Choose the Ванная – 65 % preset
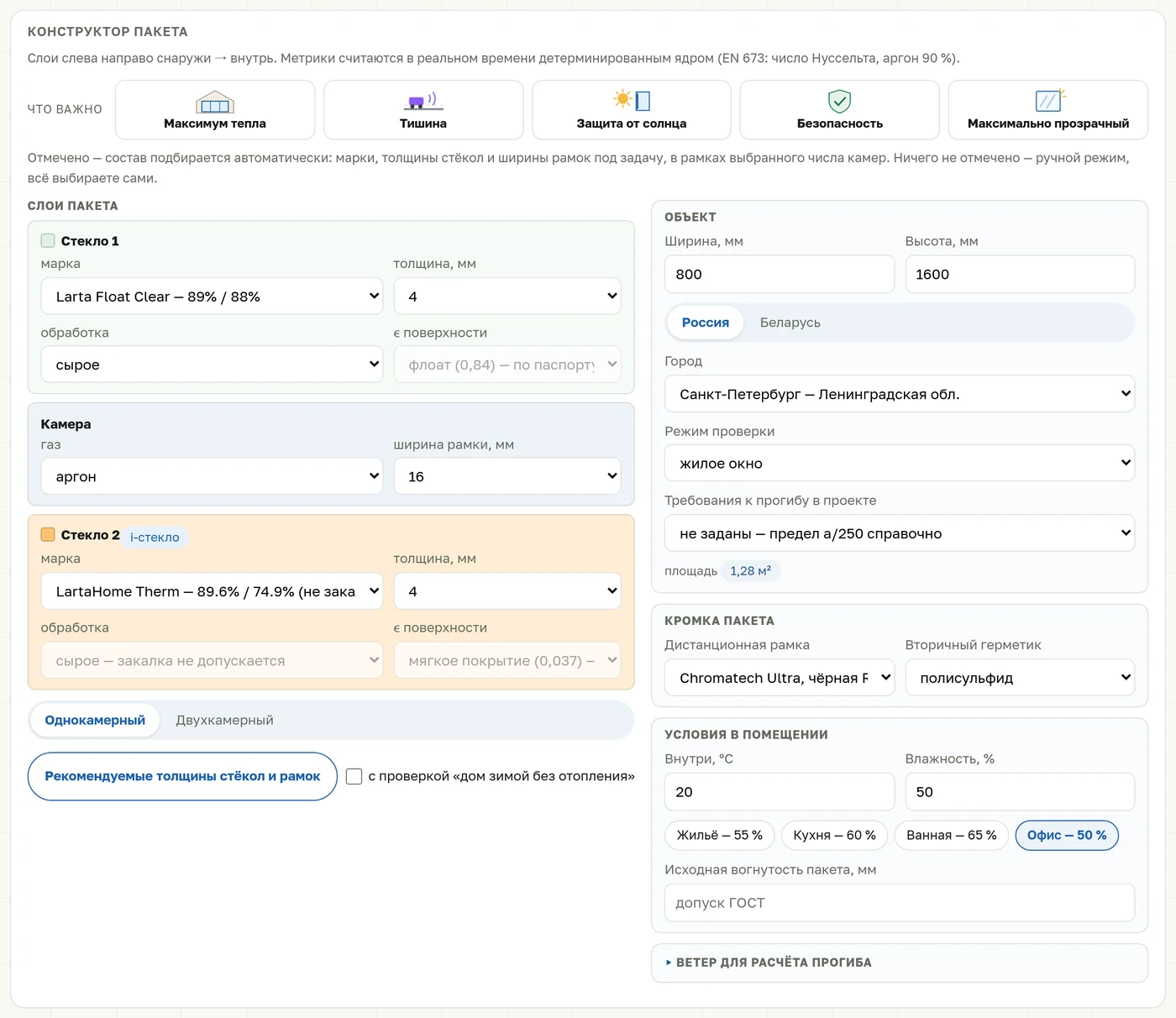 pyautogui.click(x=952, y=835)
